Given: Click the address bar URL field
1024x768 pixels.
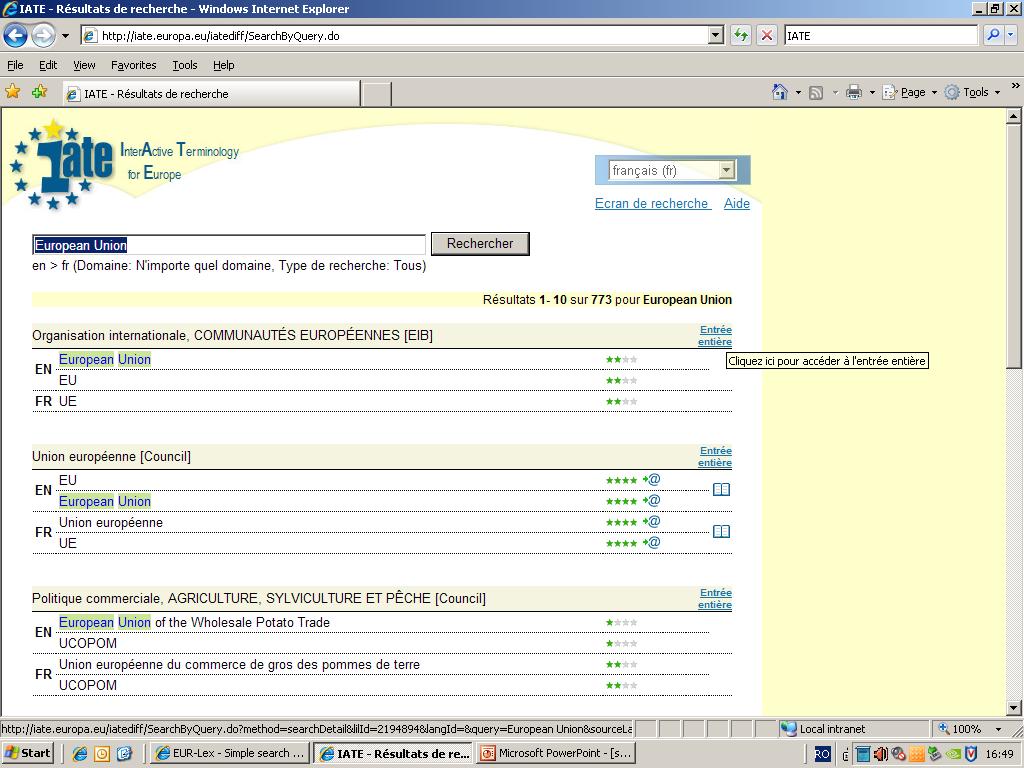Looking at the screenshot, I should [x=395, y=36].
